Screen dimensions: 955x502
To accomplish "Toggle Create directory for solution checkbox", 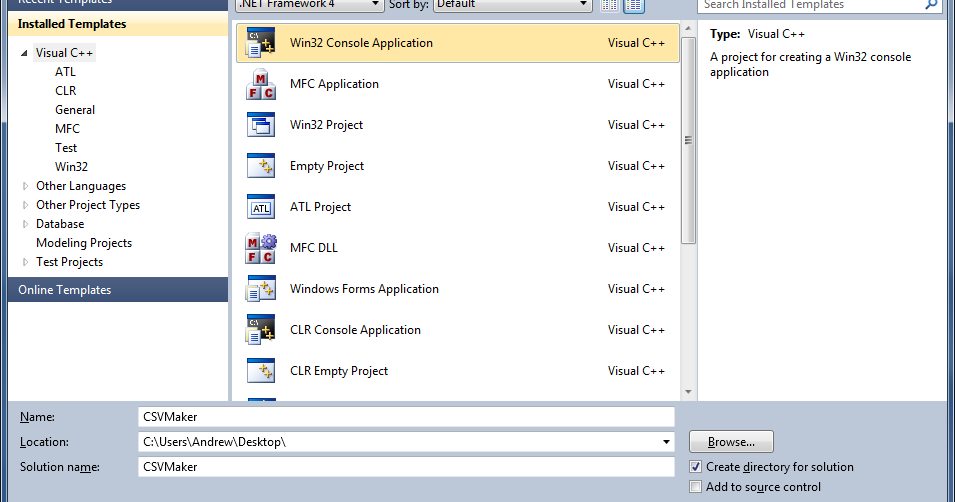I will click(x=696, y=467).
